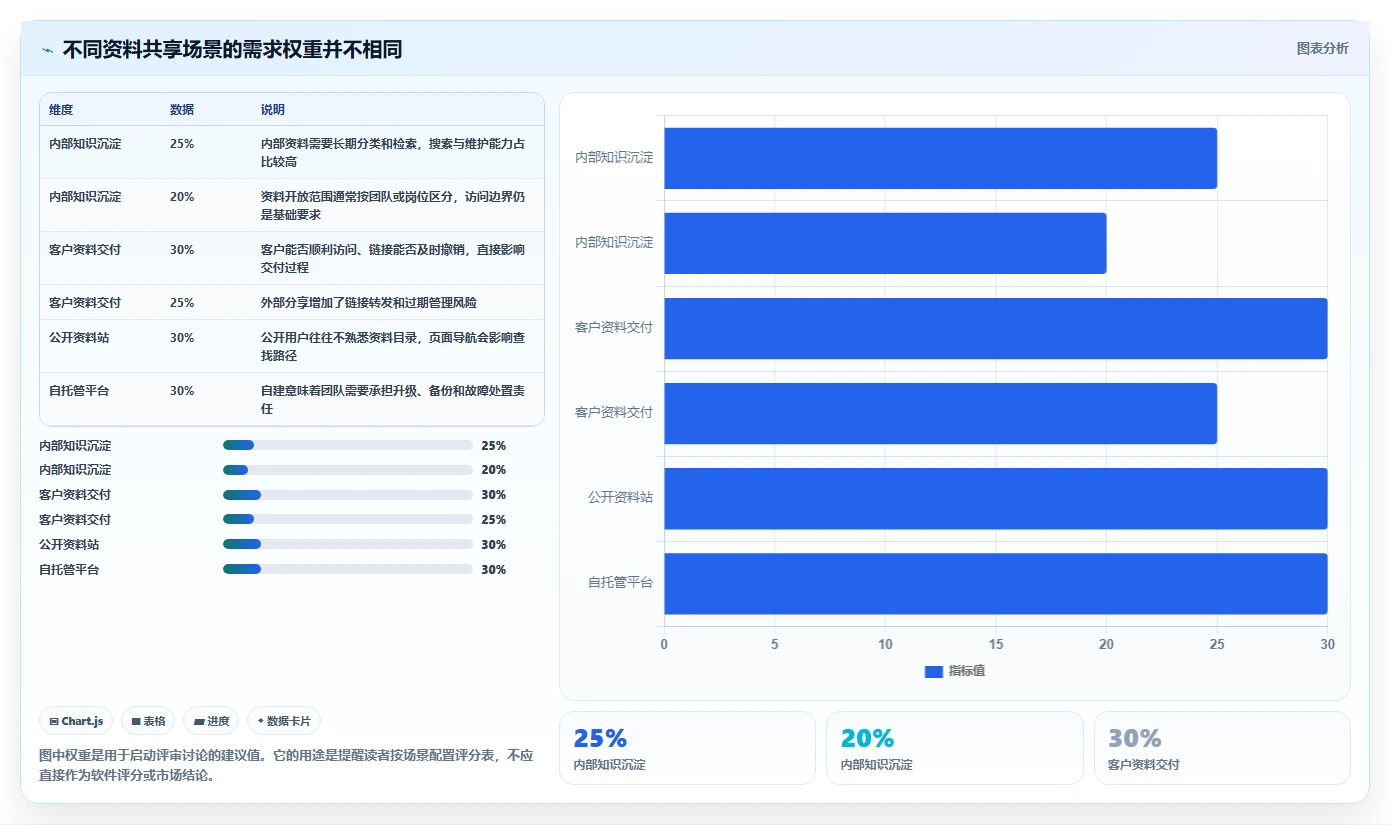Select the 表格 chip
This screenshot has height=825, width=1390.
[148, 721]
